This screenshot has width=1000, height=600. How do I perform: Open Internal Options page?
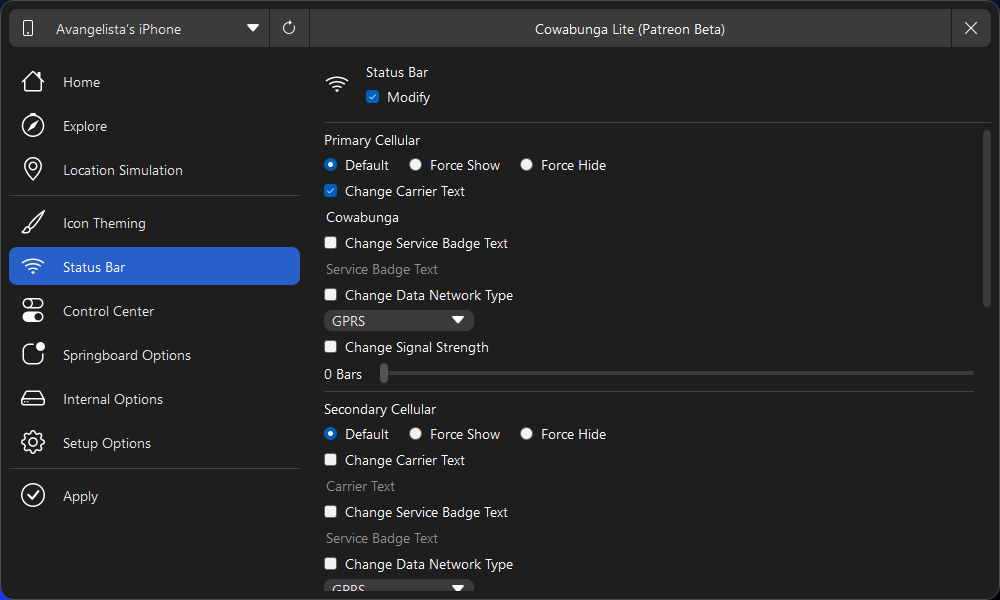154,399
